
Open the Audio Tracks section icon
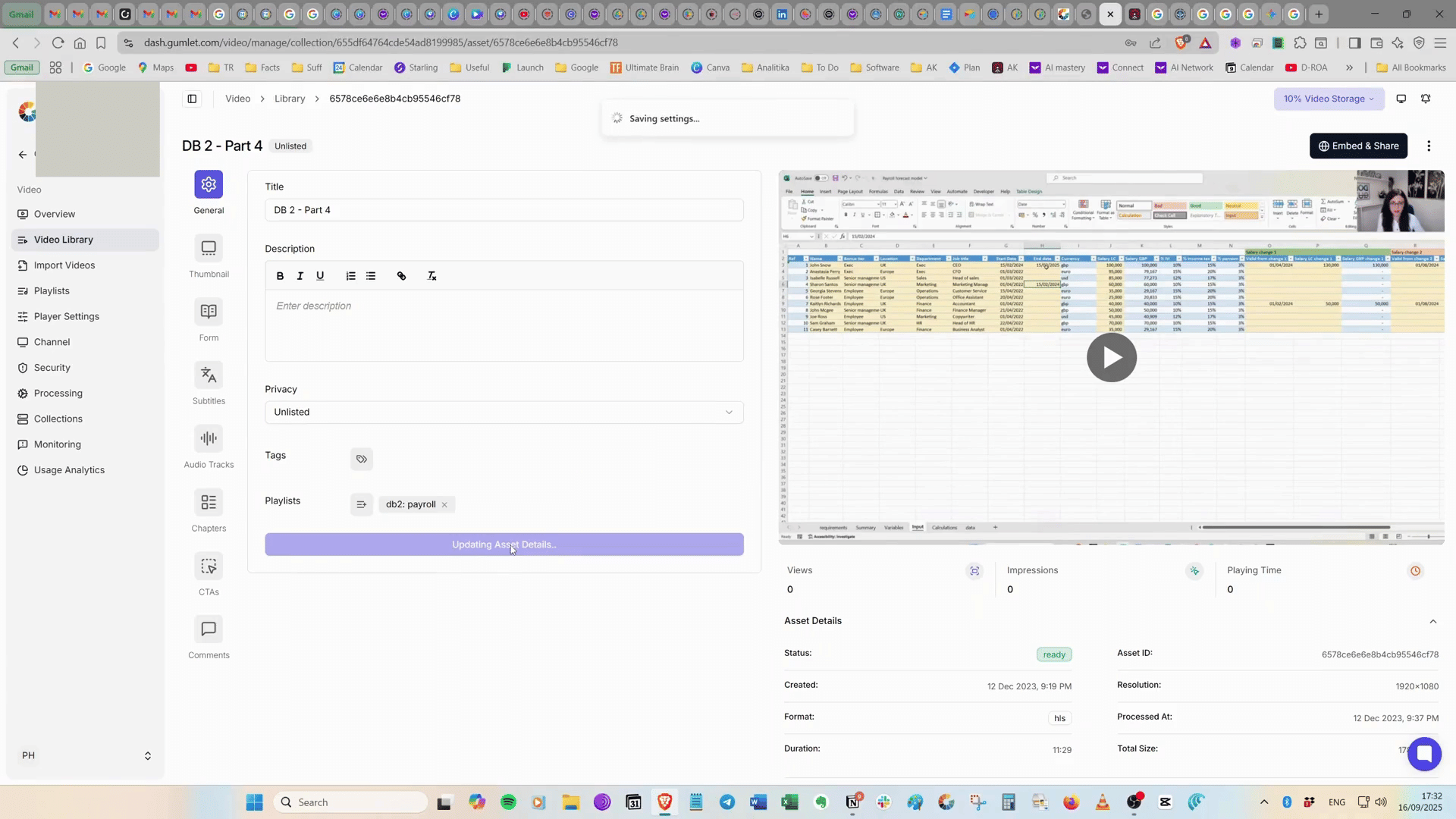(x=209, y=438)
